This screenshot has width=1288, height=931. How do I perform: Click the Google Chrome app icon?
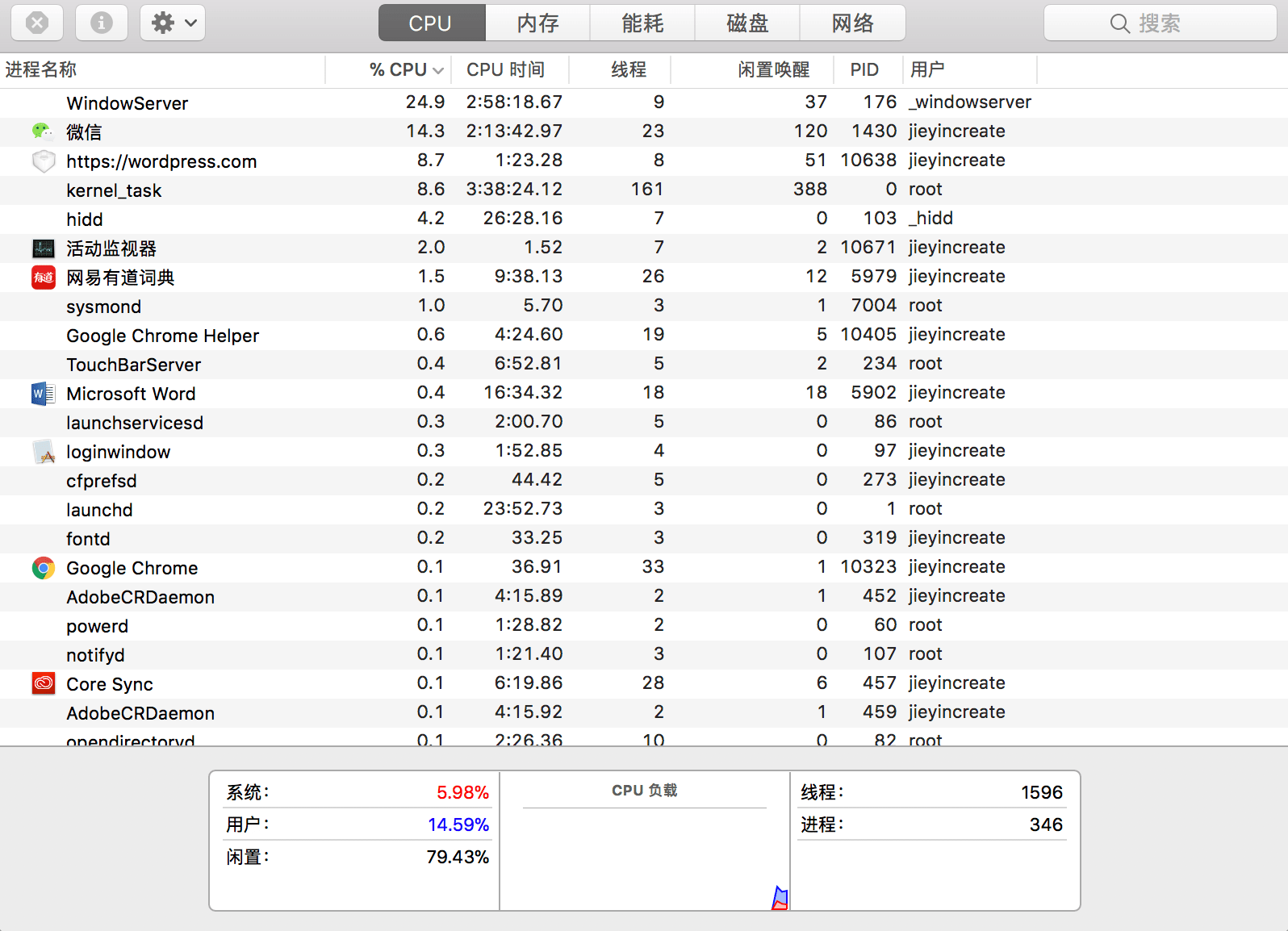point(43,567)
